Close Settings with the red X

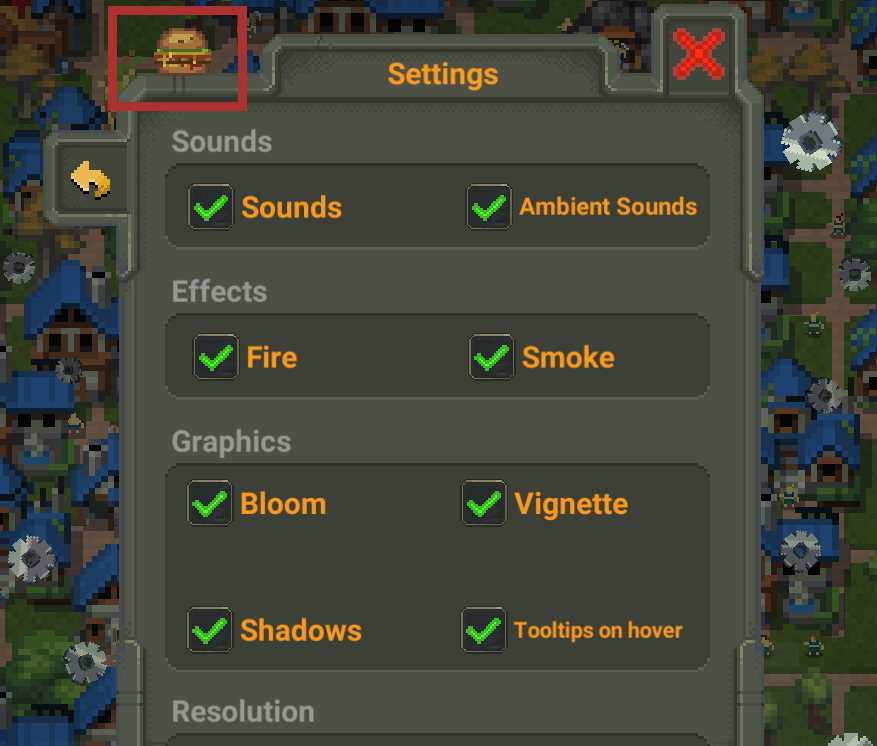(699, 54)
